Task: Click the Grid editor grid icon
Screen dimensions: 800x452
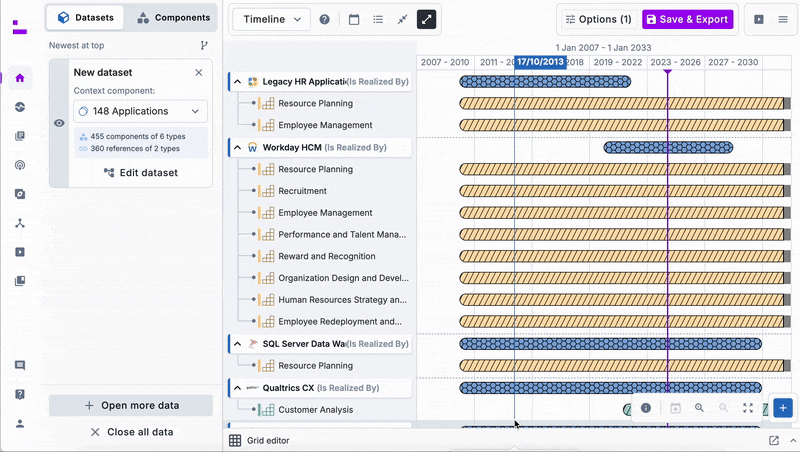Action: tap(235, 440)
